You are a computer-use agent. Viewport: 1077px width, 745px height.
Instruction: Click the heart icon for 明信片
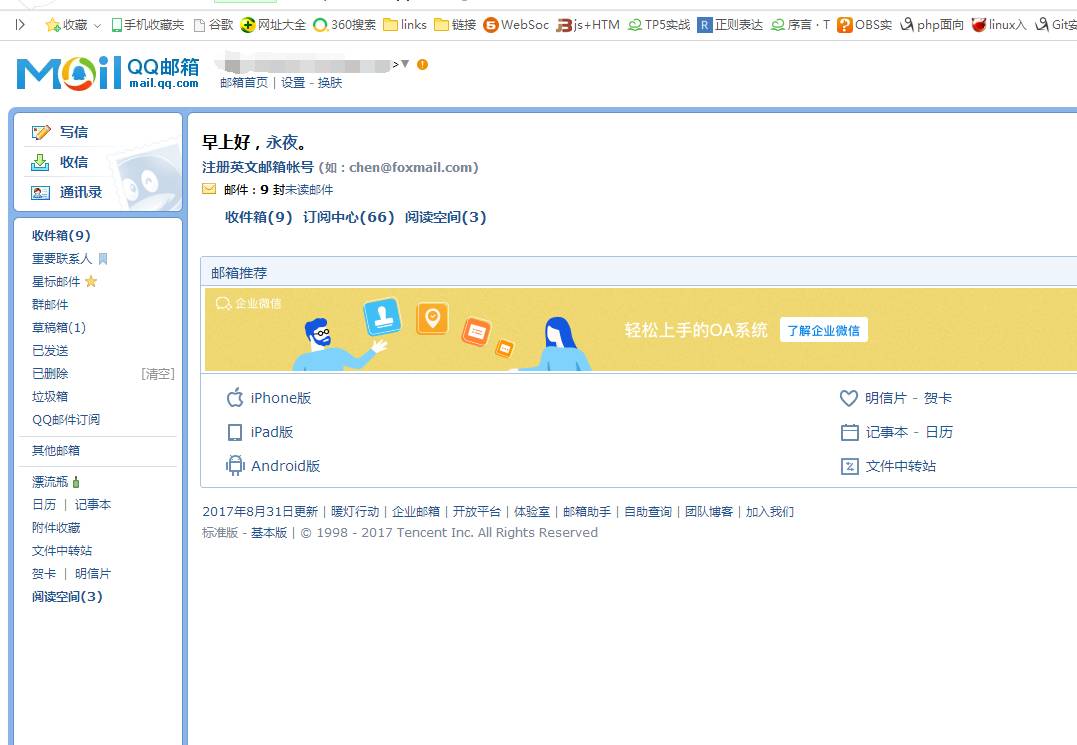849,398
